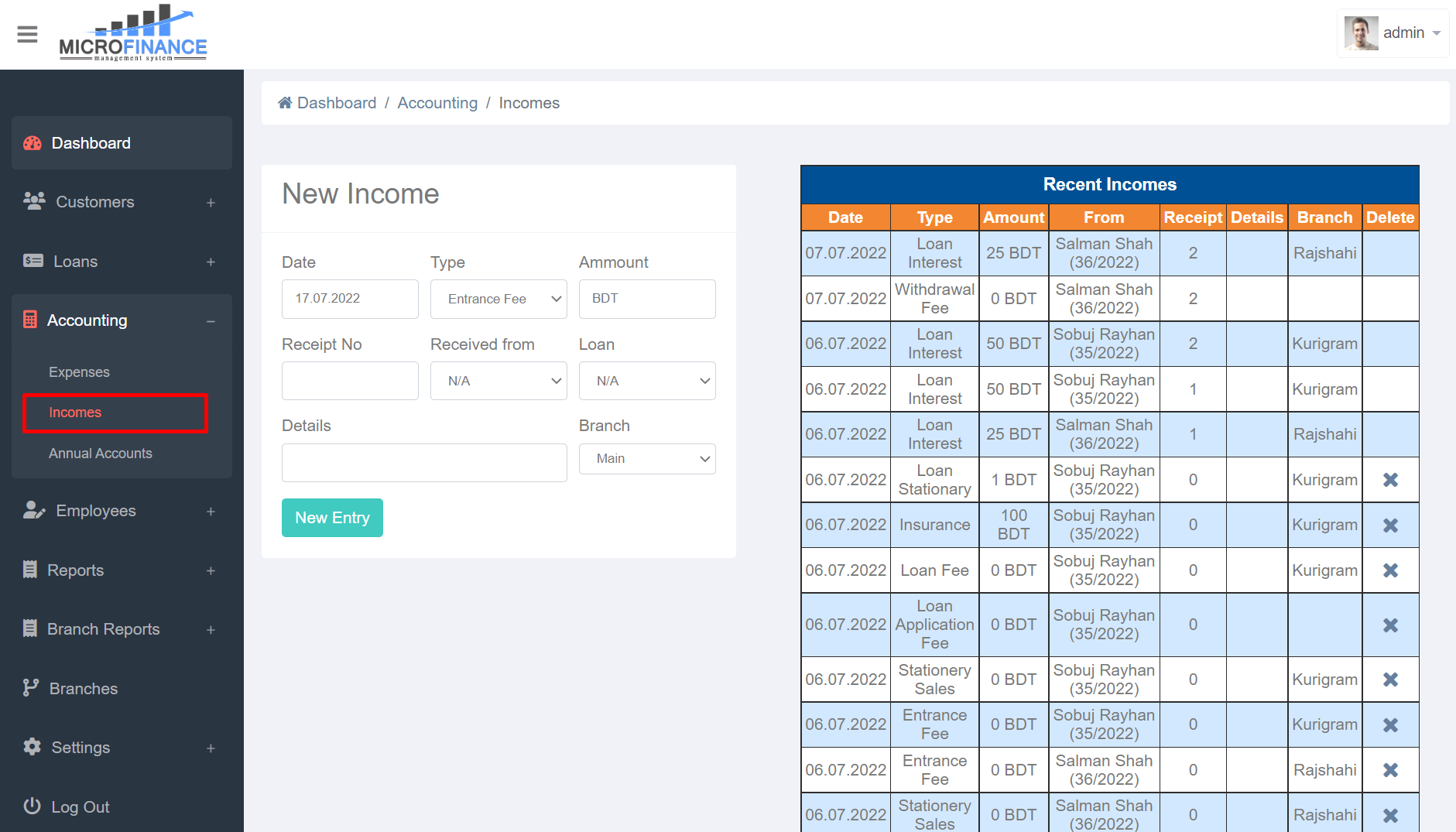Click the Loans money icon

click(33, 261)
